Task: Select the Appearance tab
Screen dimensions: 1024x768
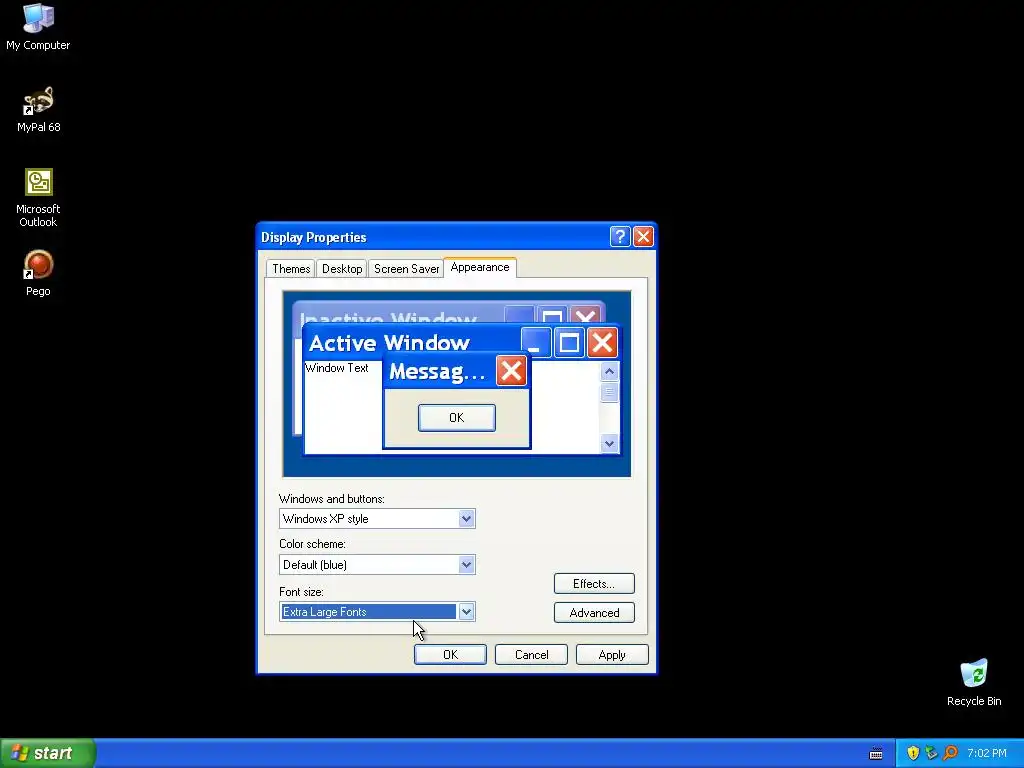Action: (480, 267)
